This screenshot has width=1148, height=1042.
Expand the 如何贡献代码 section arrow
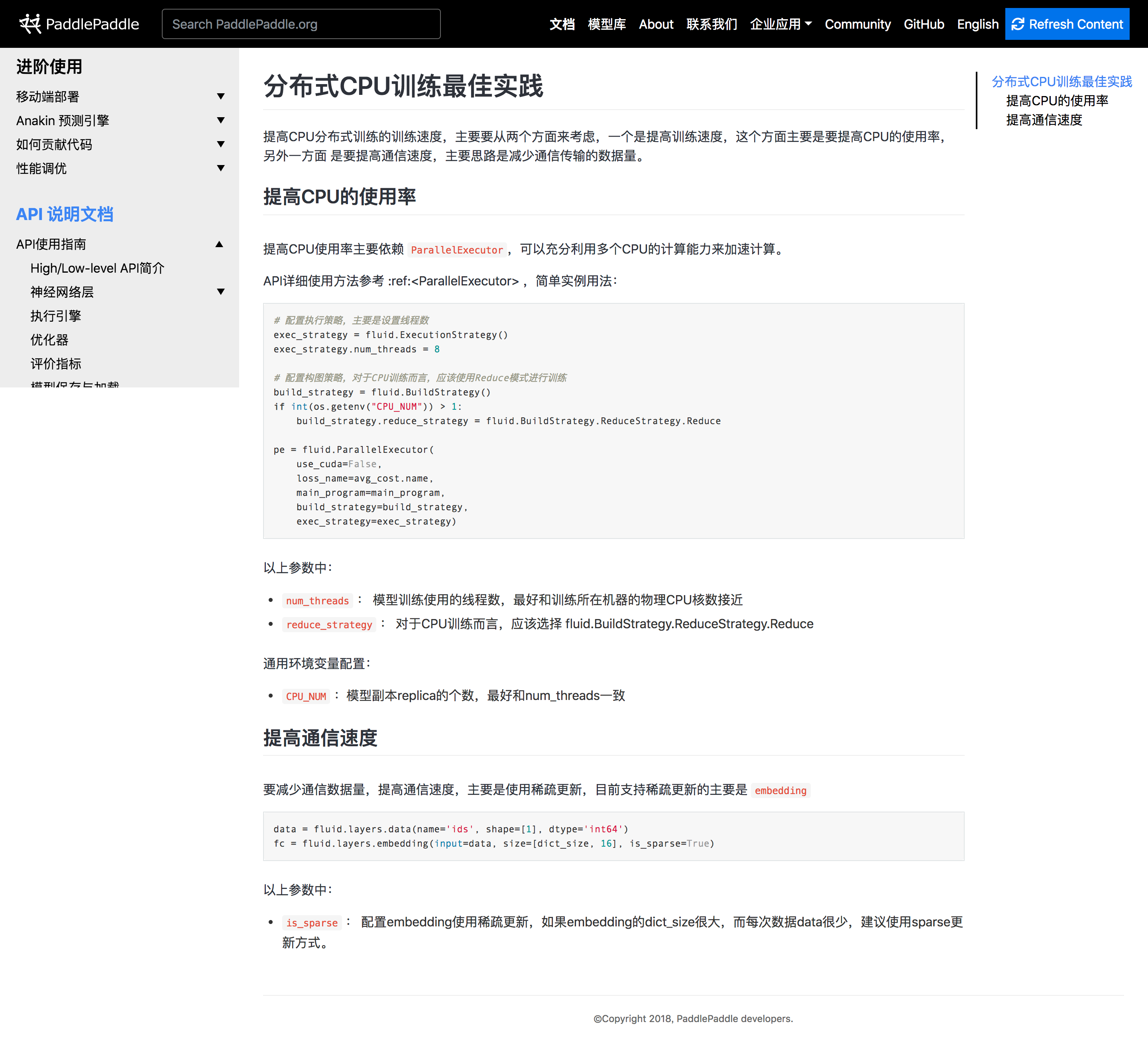pyautogui.click(x=220, y=145)
